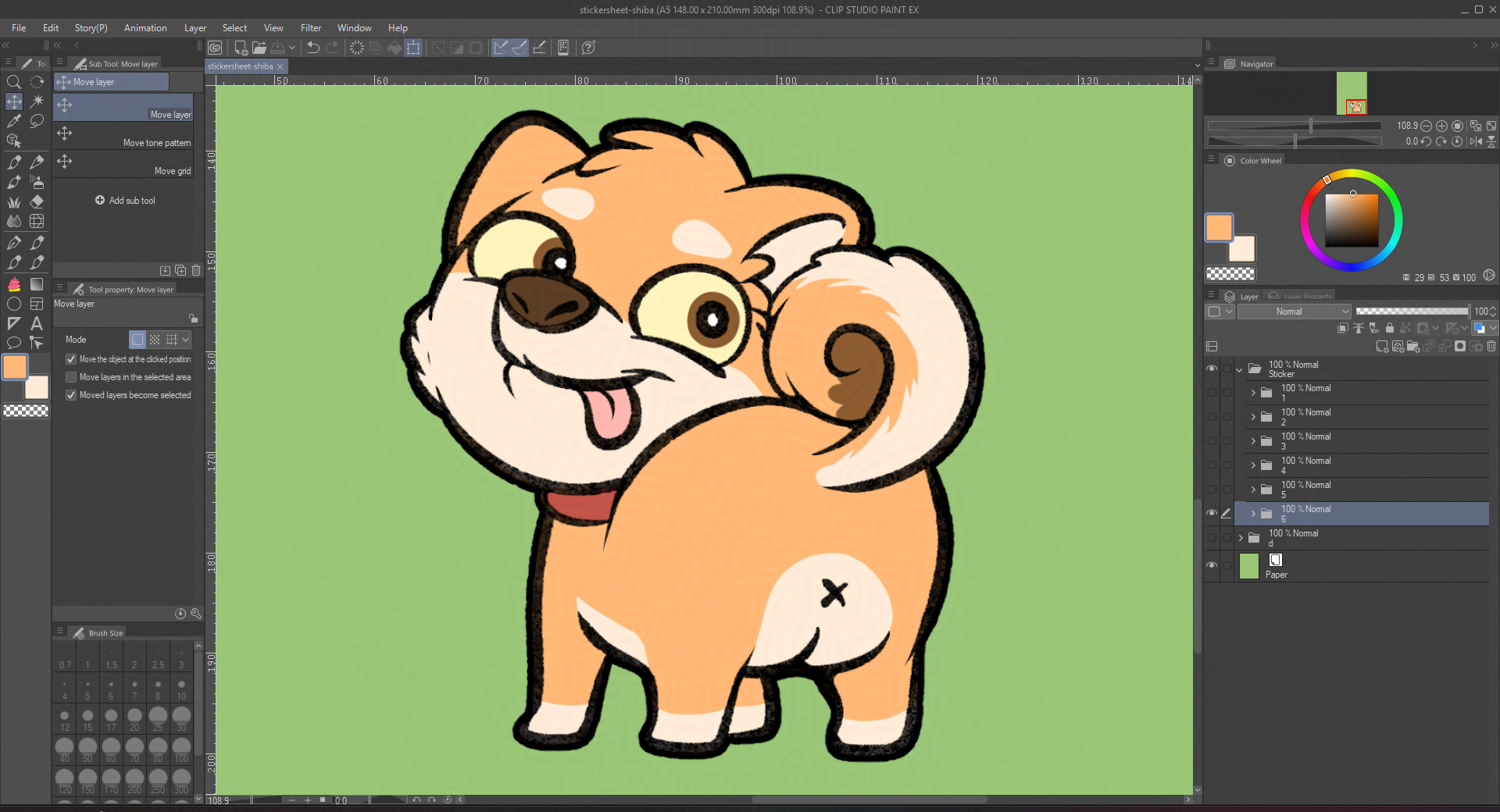Image resolution: width=1500 pixels, height=812 pixels.
Task: Hide the Paper layer with its eye icon
Action: tap(1212, 565)
